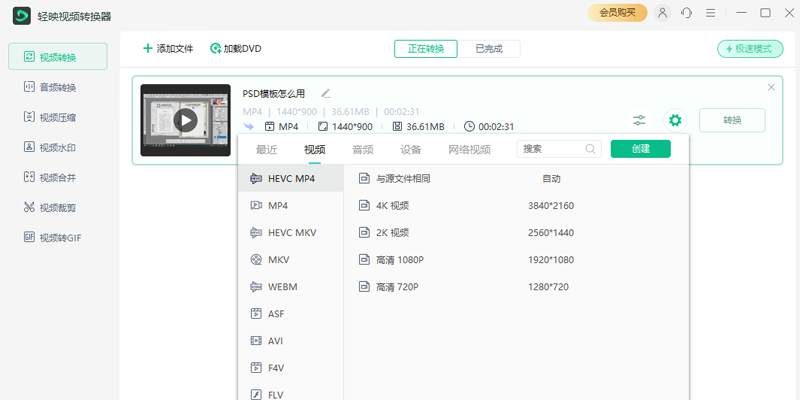
Task: Play the PSD模板怎么用 video thumbnail
Action: (185, 120)
